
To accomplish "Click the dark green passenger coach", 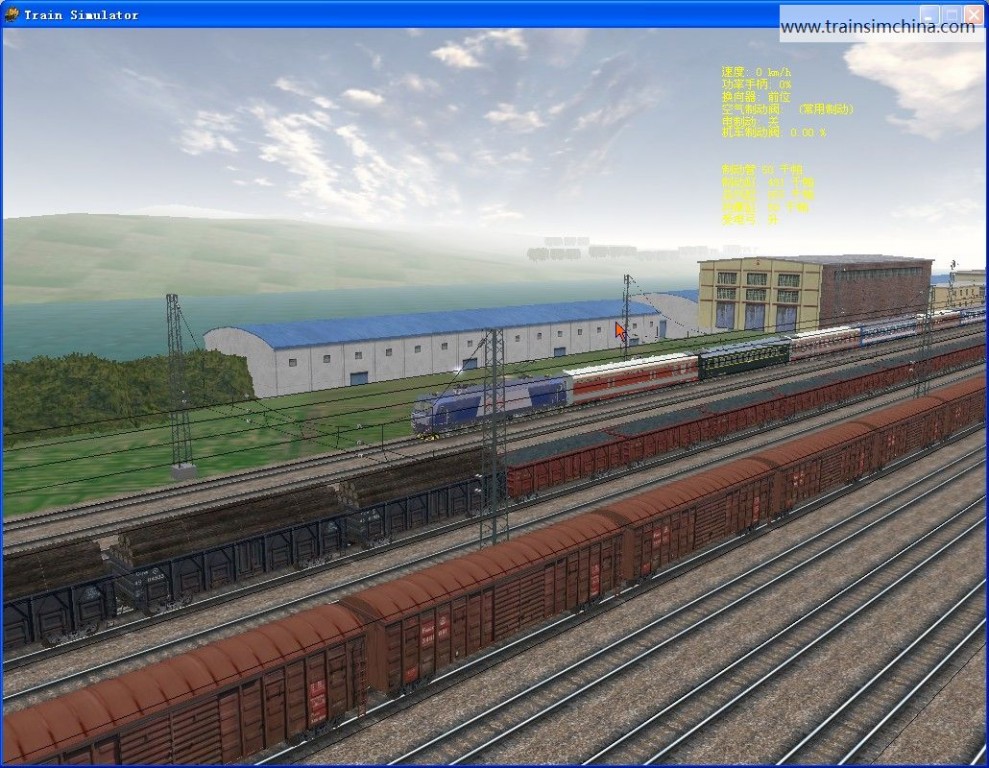I will point(743,357).
